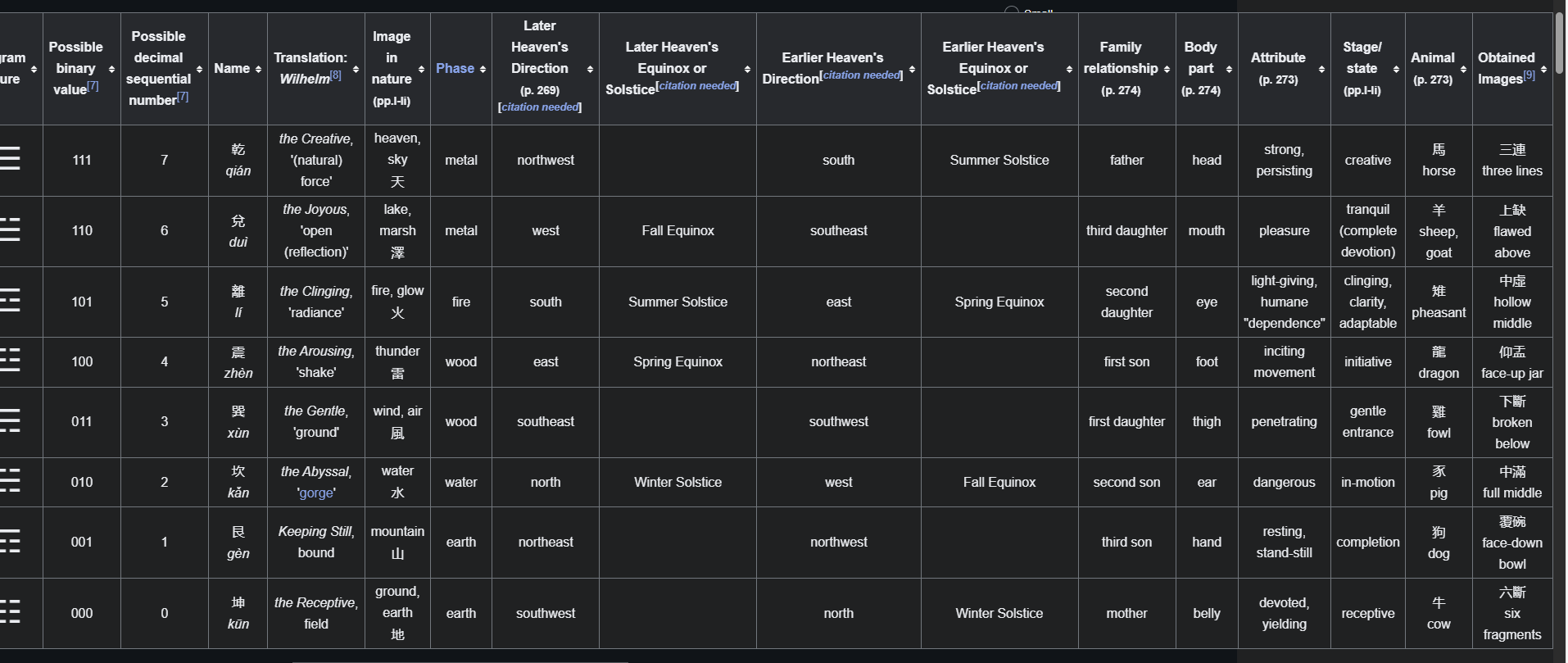Viewport: 1568px width, 663px height.
Task: Sort by Stage/state column arrow
Action: (x=1396, y=69)
